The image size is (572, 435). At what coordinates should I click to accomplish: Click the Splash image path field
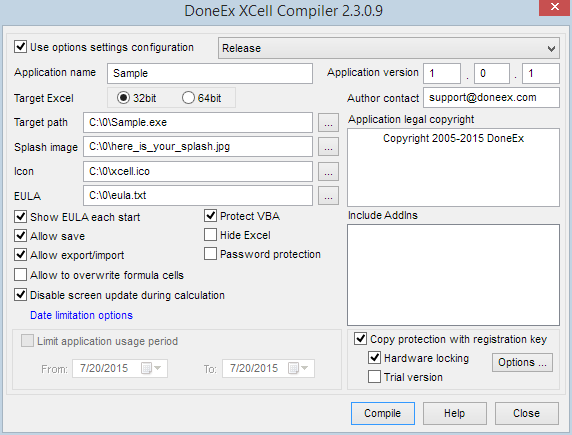[x=198, y=146]
